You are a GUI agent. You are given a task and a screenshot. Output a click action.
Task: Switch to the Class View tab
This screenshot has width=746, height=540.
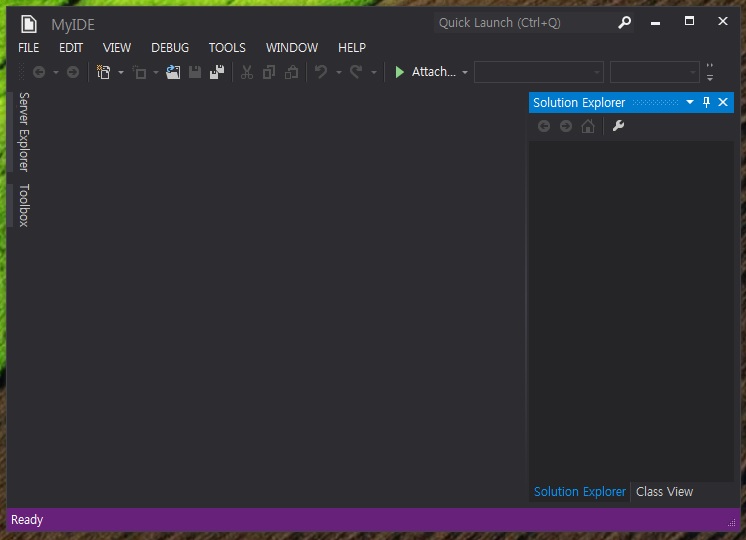click(664, 491)
